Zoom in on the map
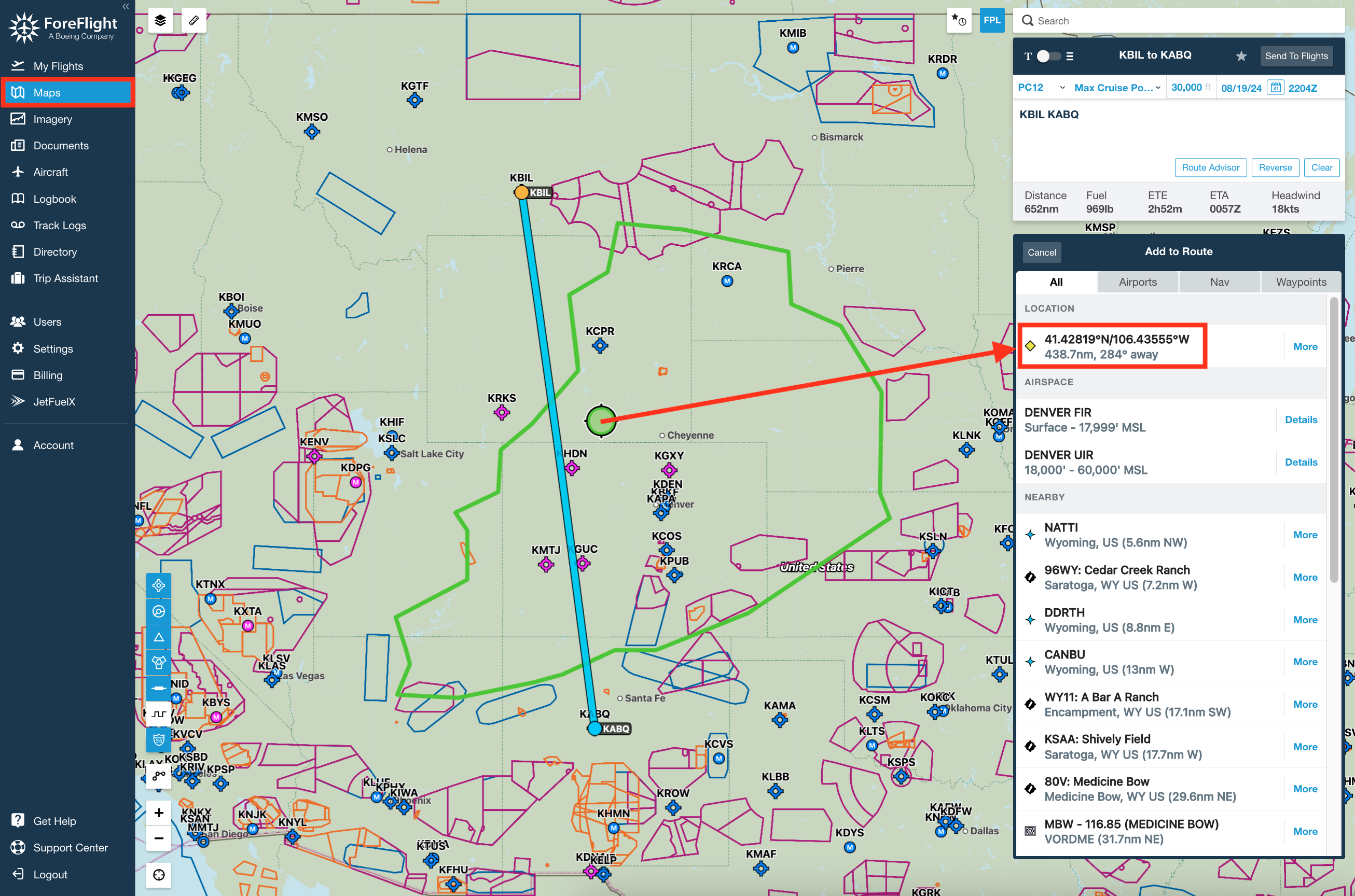Screen dimensions: 1355x896 [159, 813]
